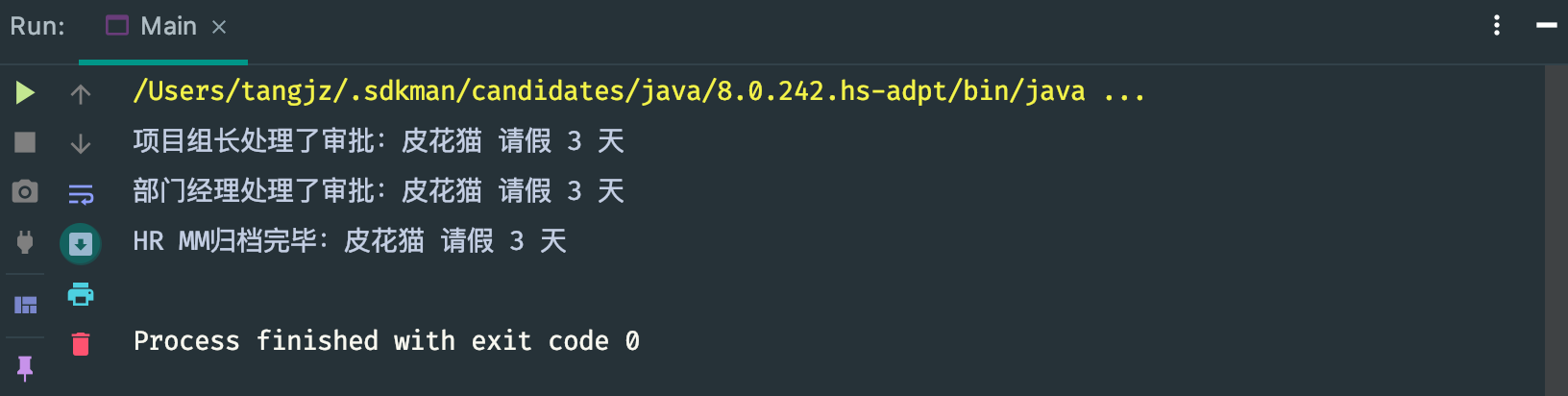Click the down arrow in console toolbar

point(81,143)
